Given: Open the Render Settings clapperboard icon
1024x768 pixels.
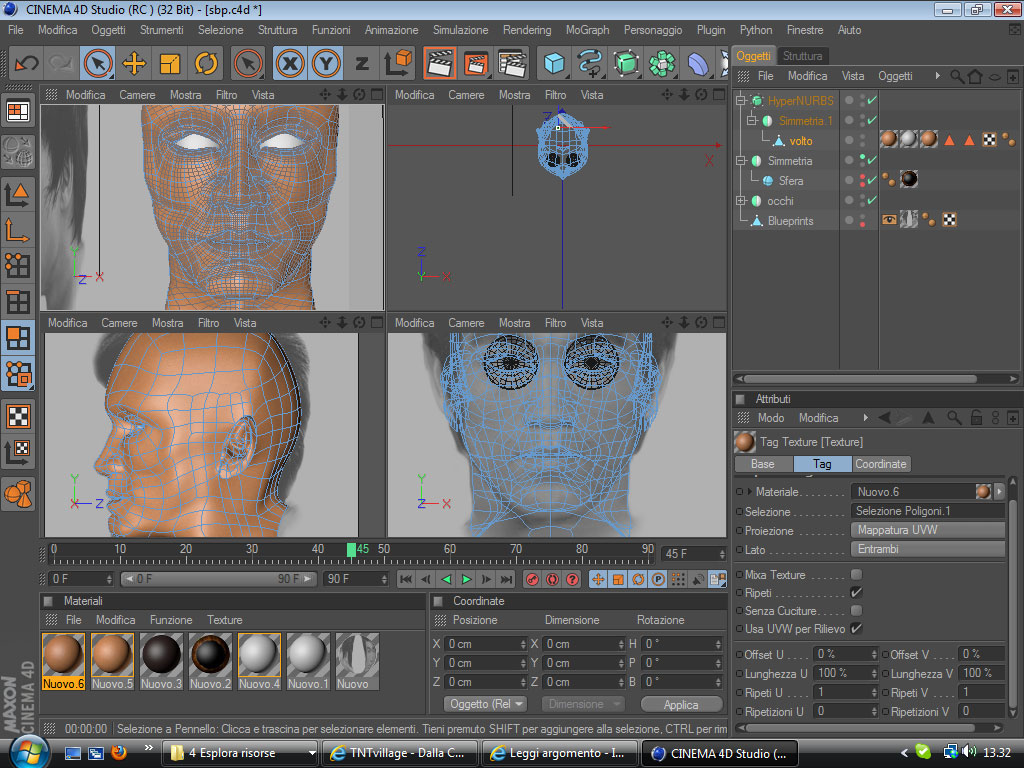Looking at the screenshot, I should click(x=512, y=63).
